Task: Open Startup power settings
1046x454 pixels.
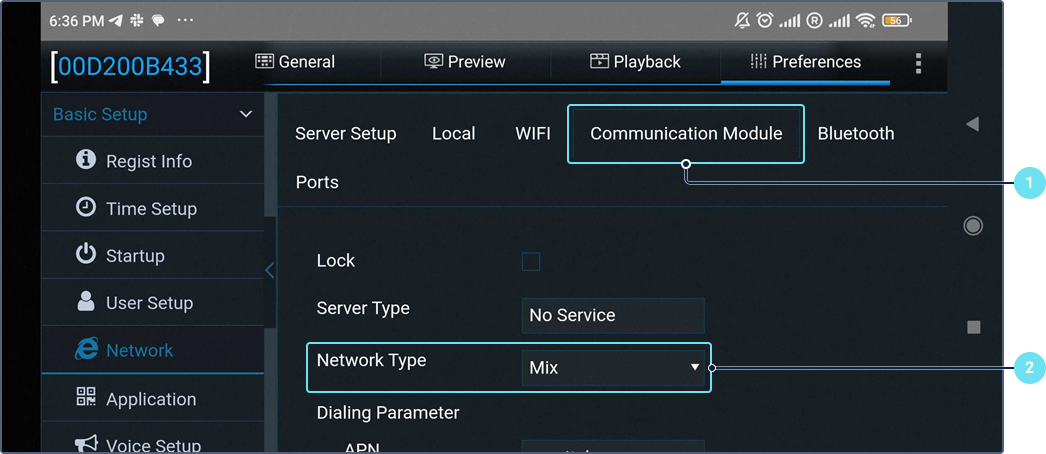Action: (135, 256)
